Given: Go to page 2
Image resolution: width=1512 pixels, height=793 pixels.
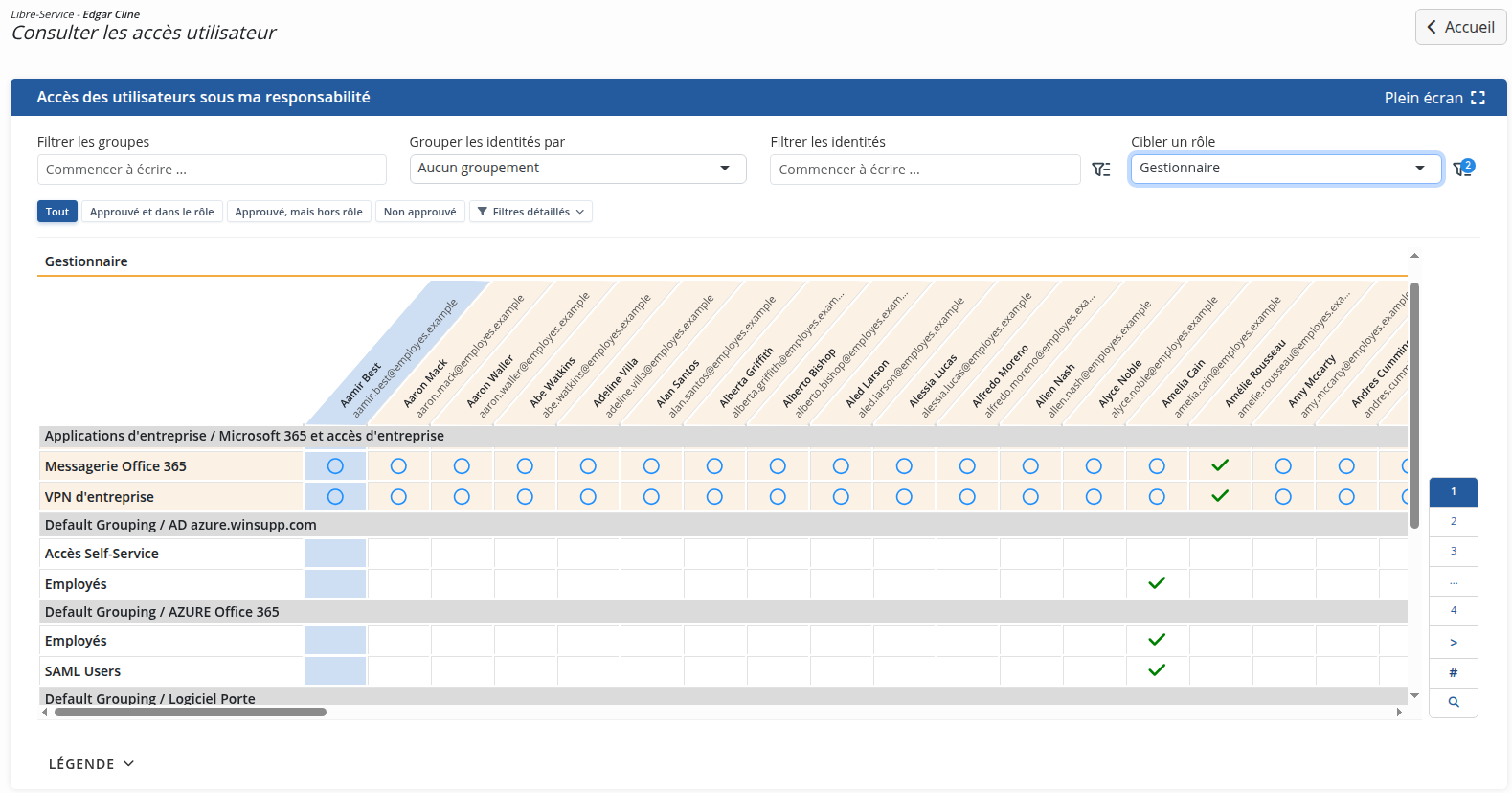Looking at the screenshot, I should [x=1454, y=522].
